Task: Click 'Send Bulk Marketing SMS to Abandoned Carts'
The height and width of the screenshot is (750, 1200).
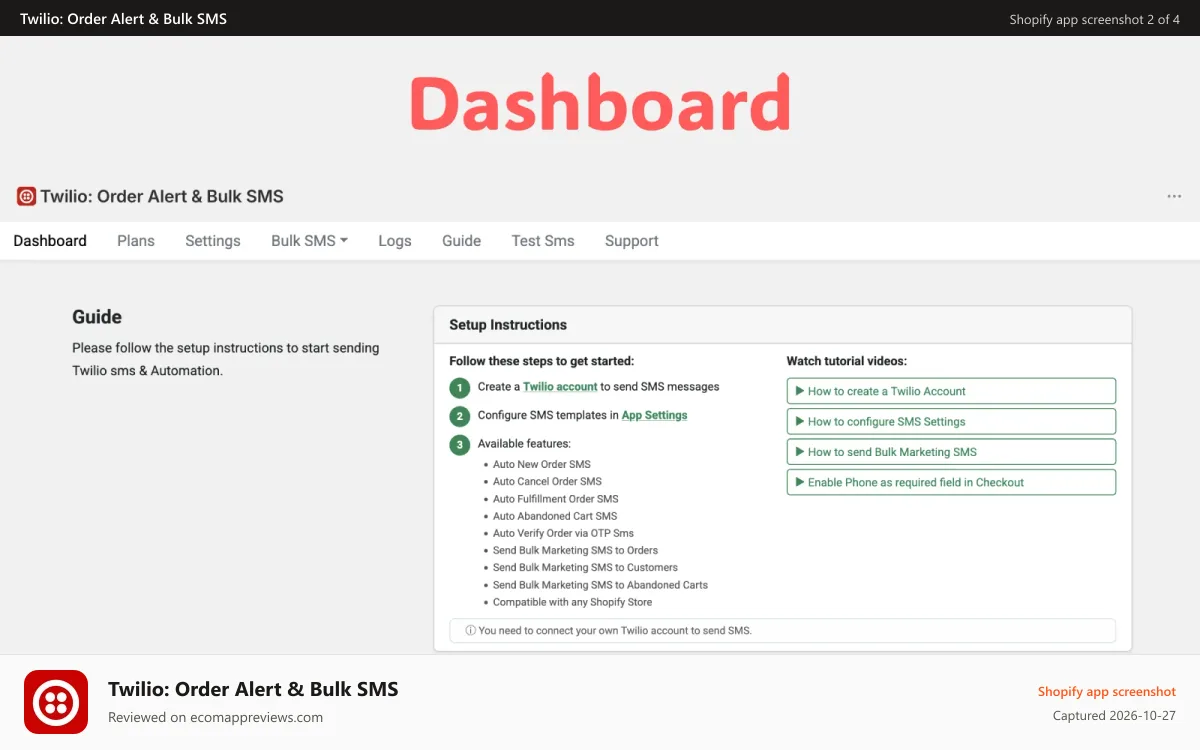Action: click(x=600, y=585)
